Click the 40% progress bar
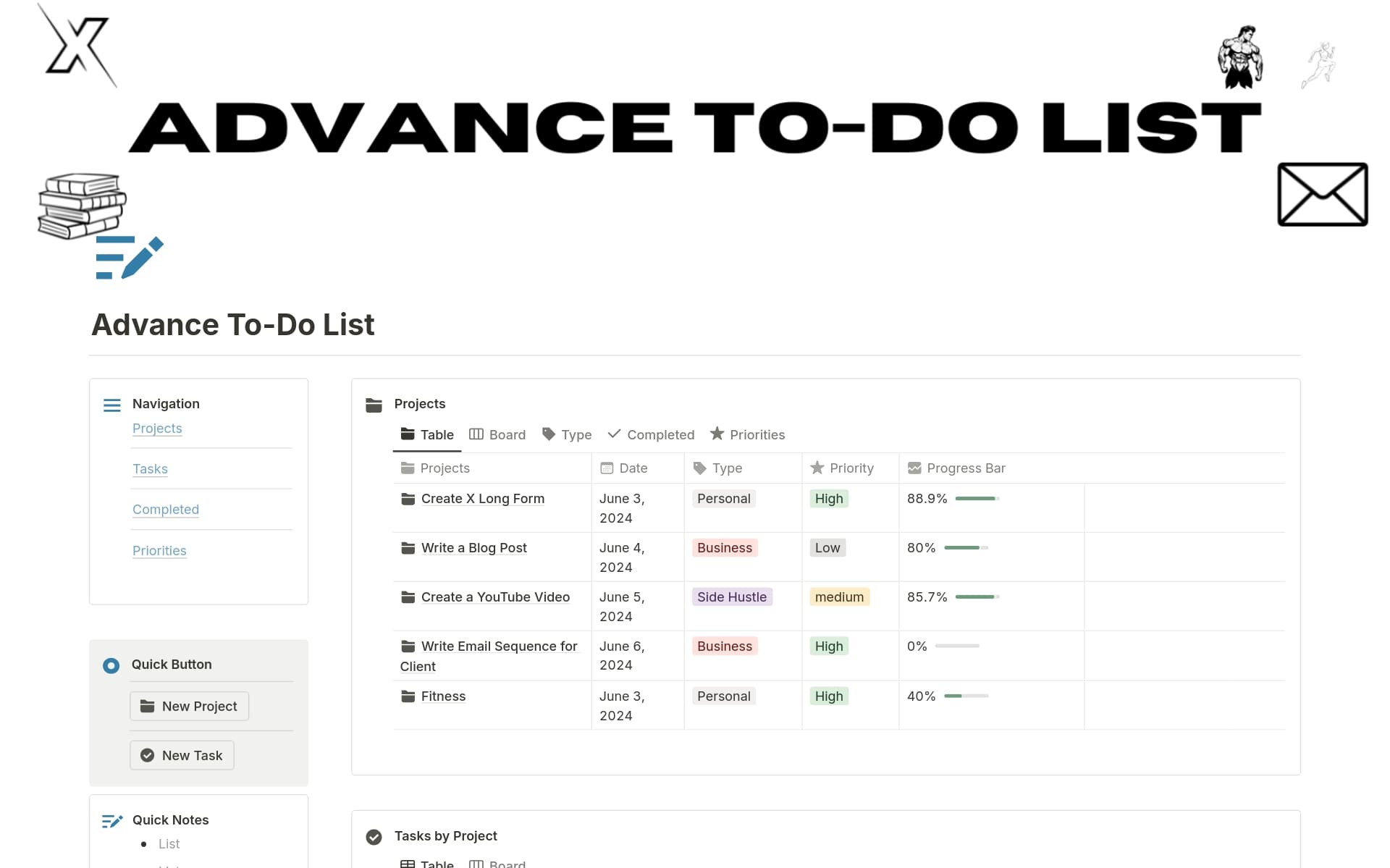1390x868 pixels. click(x=966, y=696)
